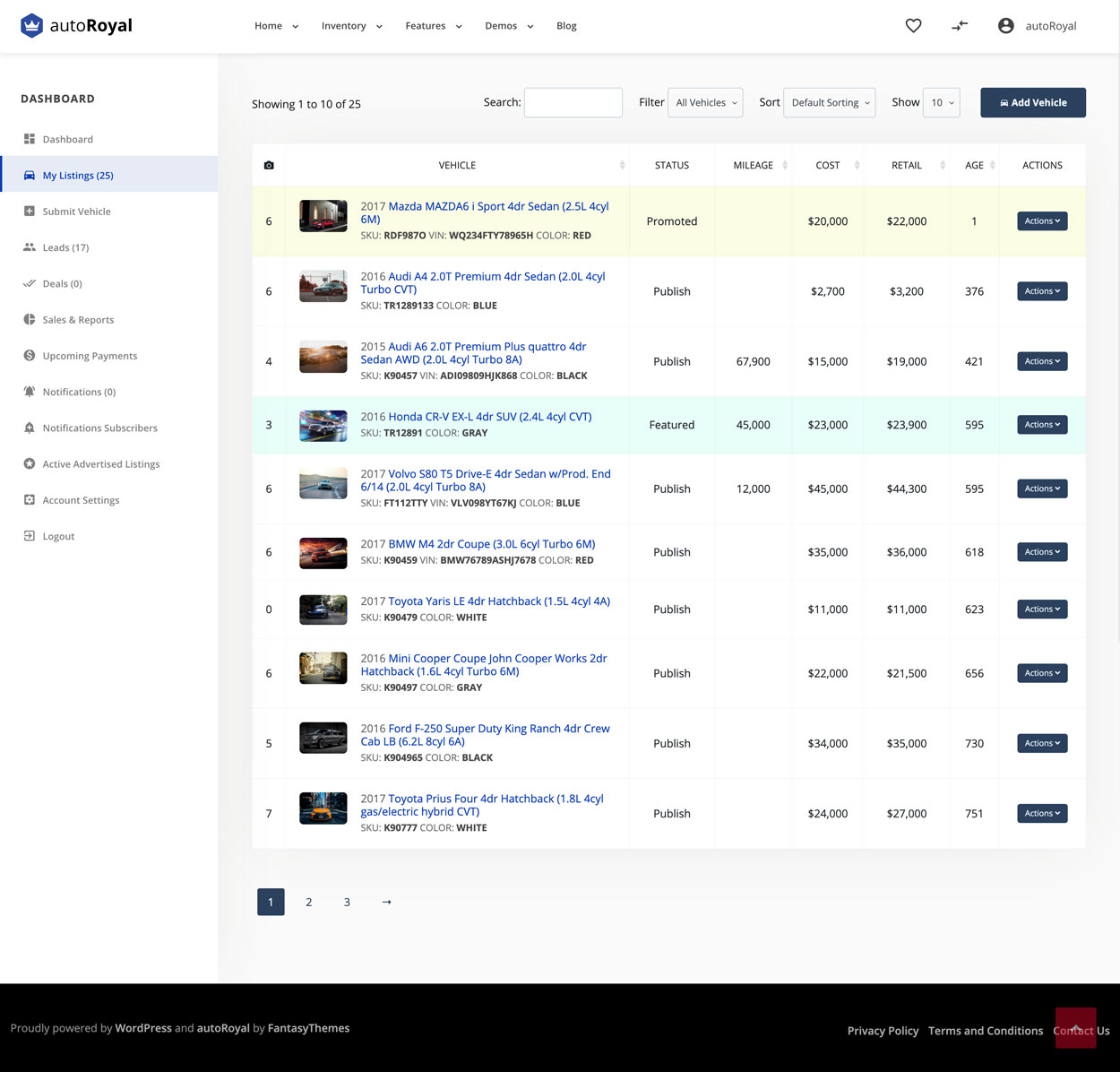Open Actions dropdown for Honda CR-V
Screen dimensions: 1120x1072
1042,424
